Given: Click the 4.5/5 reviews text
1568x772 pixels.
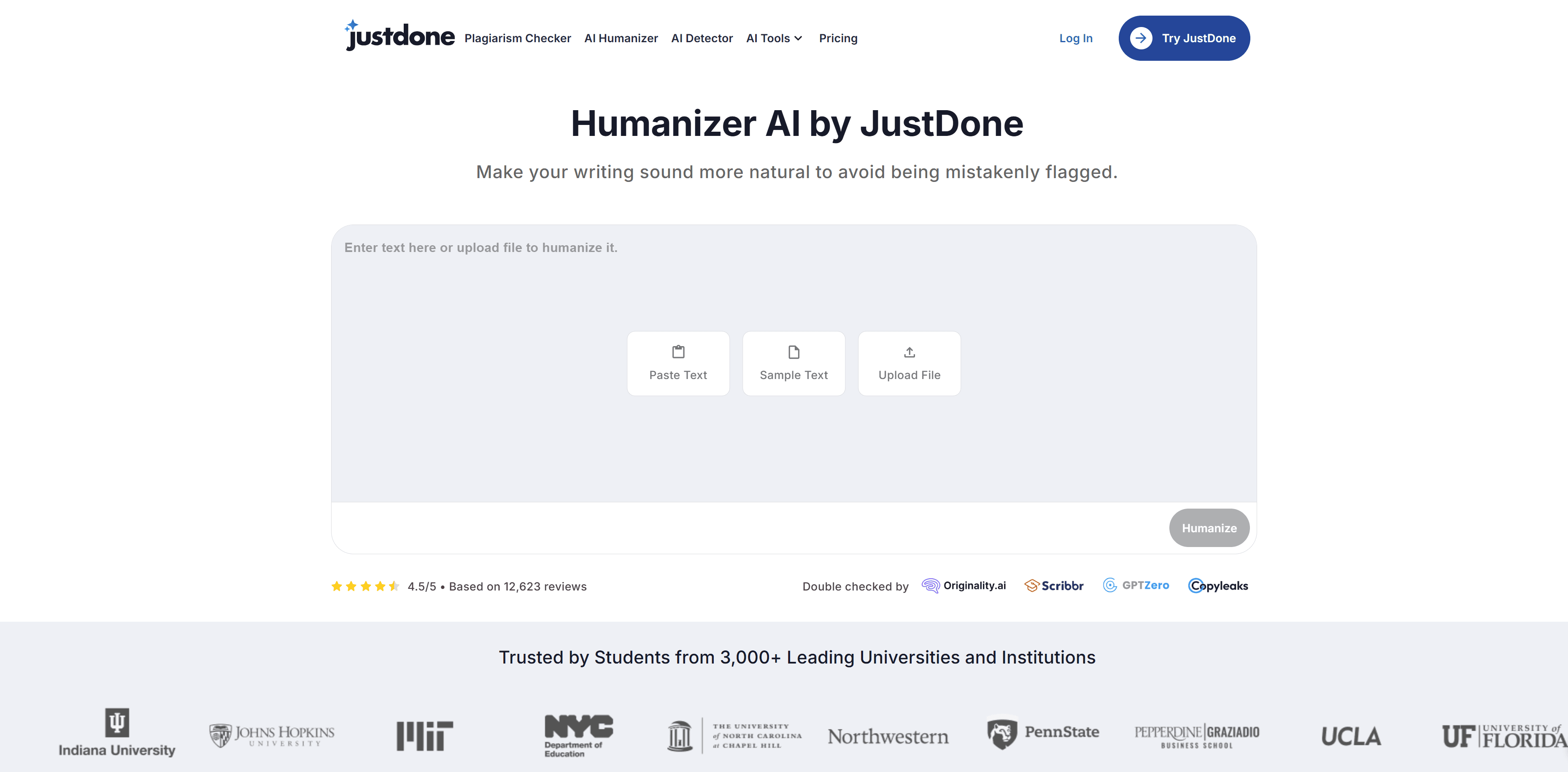Looking at the screenshot, I should coord(497,586).
